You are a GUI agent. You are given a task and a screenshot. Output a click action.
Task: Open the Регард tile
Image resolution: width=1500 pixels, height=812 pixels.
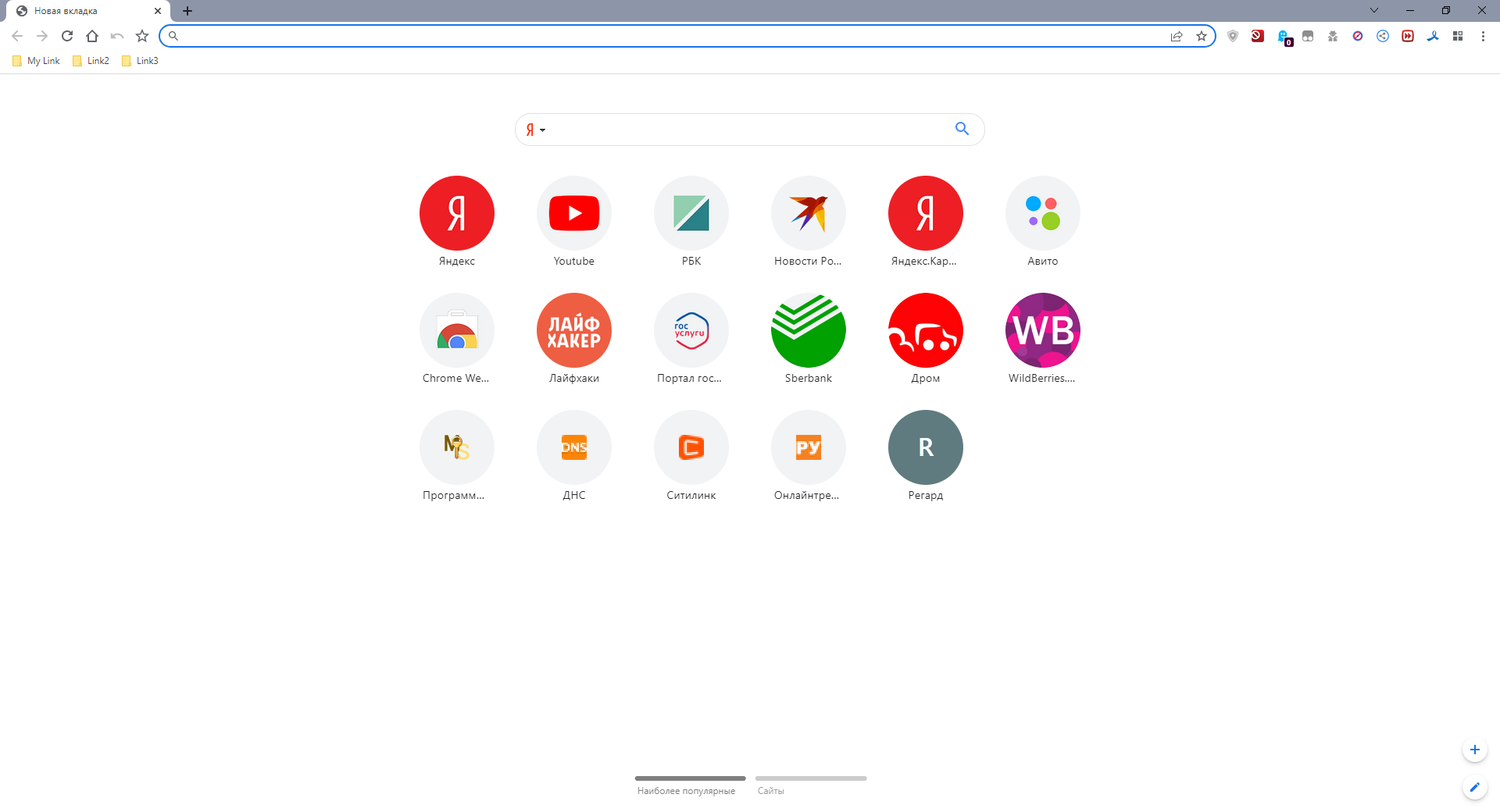click(926, 447)
